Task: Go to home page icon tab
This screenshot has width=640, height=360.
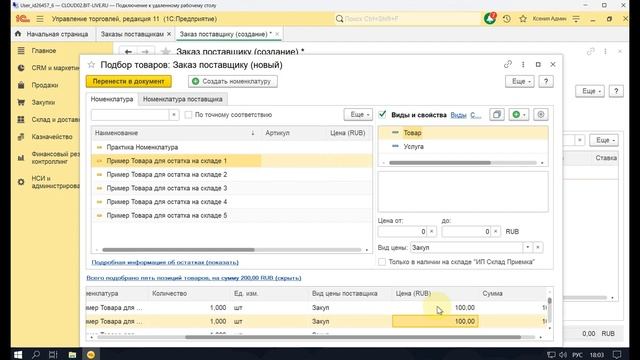Action: (18, 34)
